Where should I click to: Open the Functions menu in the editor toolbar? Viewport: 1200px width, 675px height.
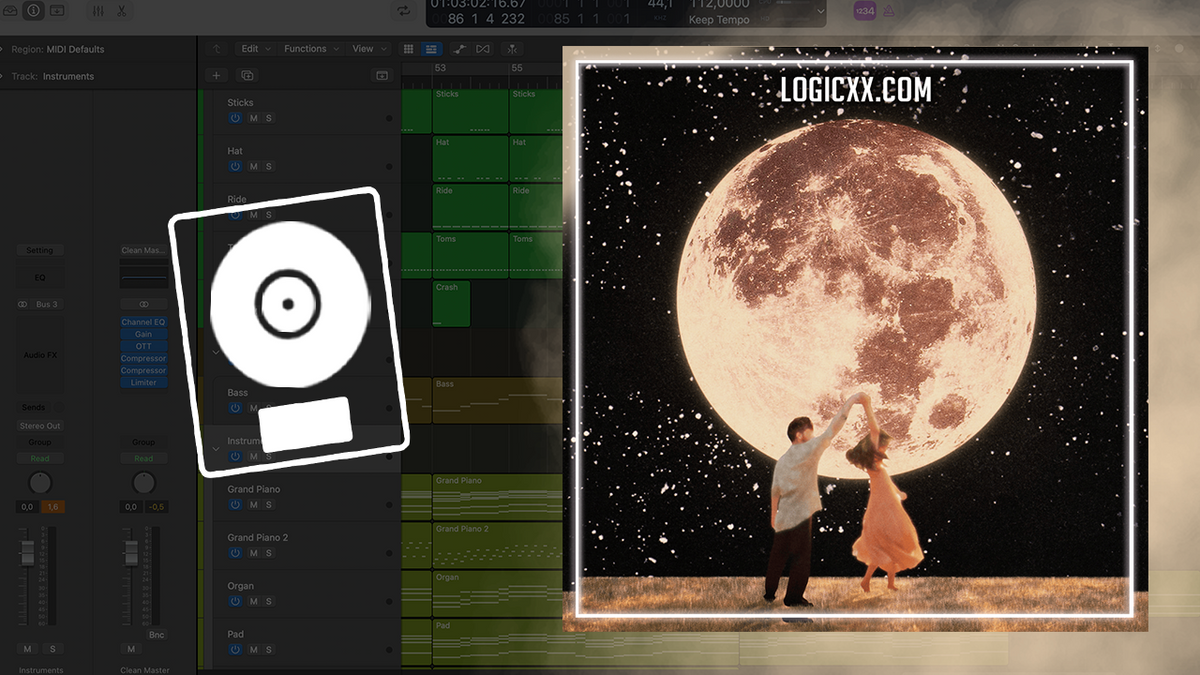coord(309,48)
